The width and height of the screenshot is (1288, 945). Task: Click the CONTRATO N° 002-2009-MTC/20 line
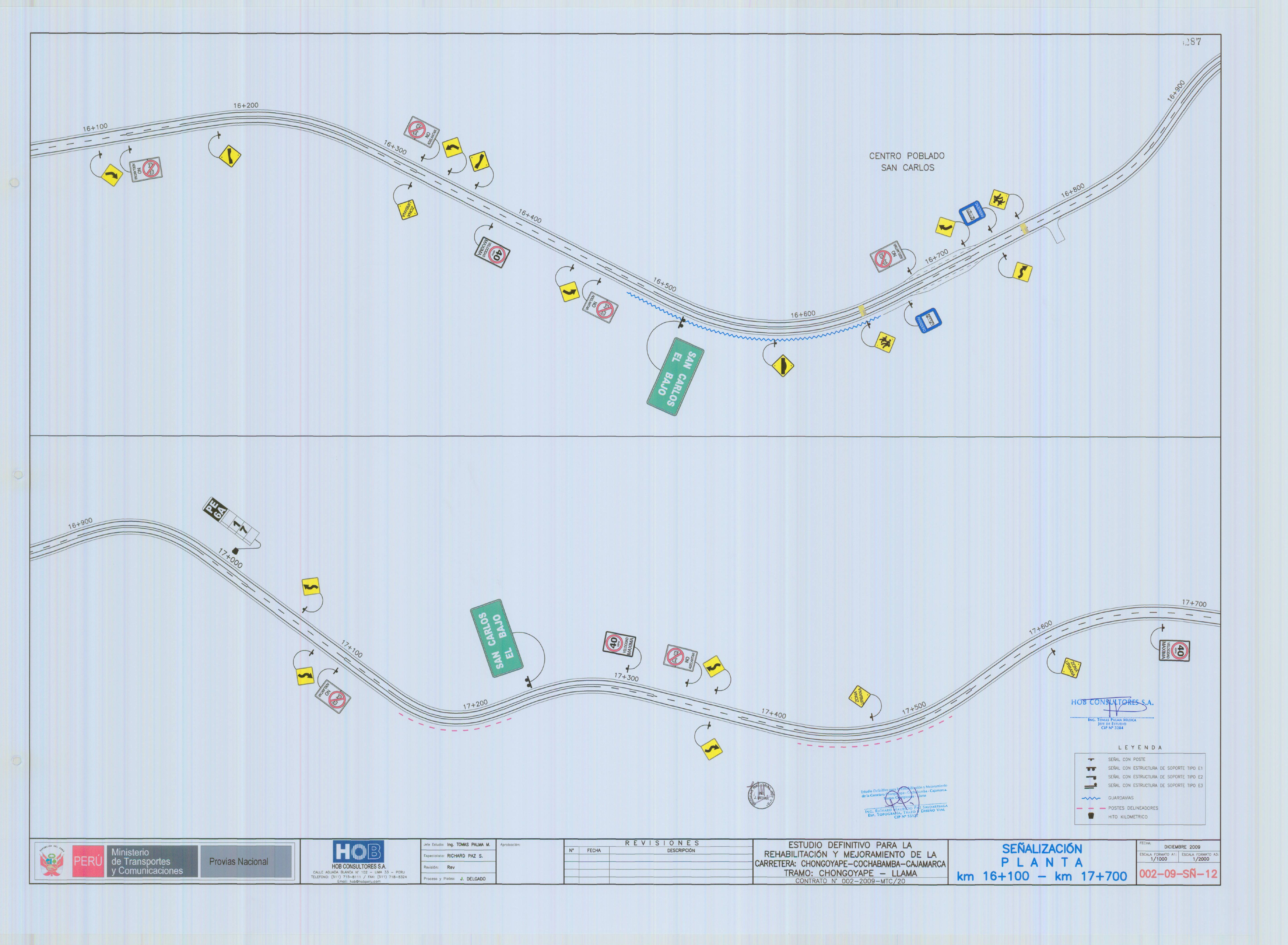coord(850,881)
